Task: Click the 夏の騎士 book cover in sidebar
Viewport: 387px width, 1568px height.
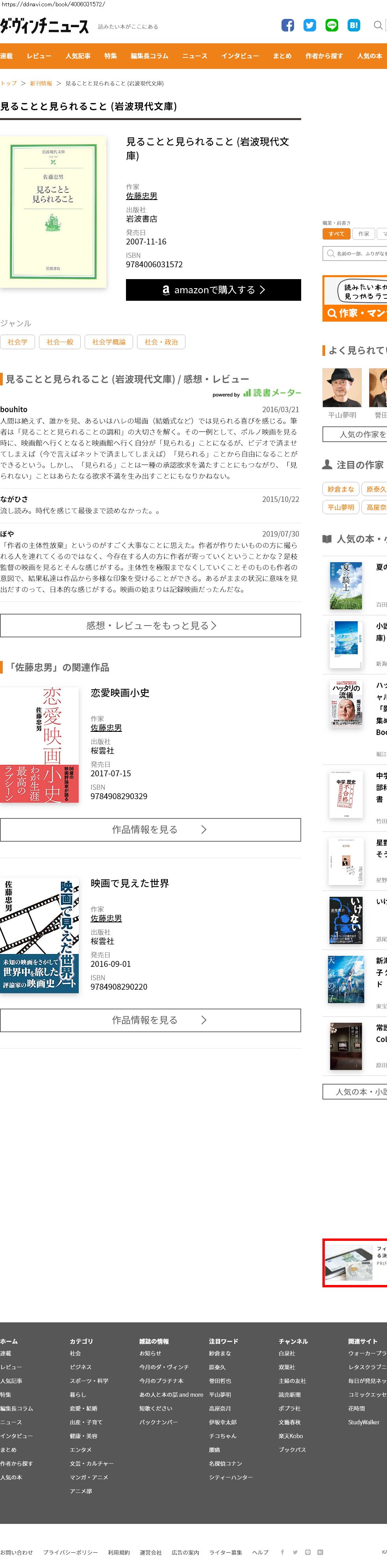Action: pos(346,586)
